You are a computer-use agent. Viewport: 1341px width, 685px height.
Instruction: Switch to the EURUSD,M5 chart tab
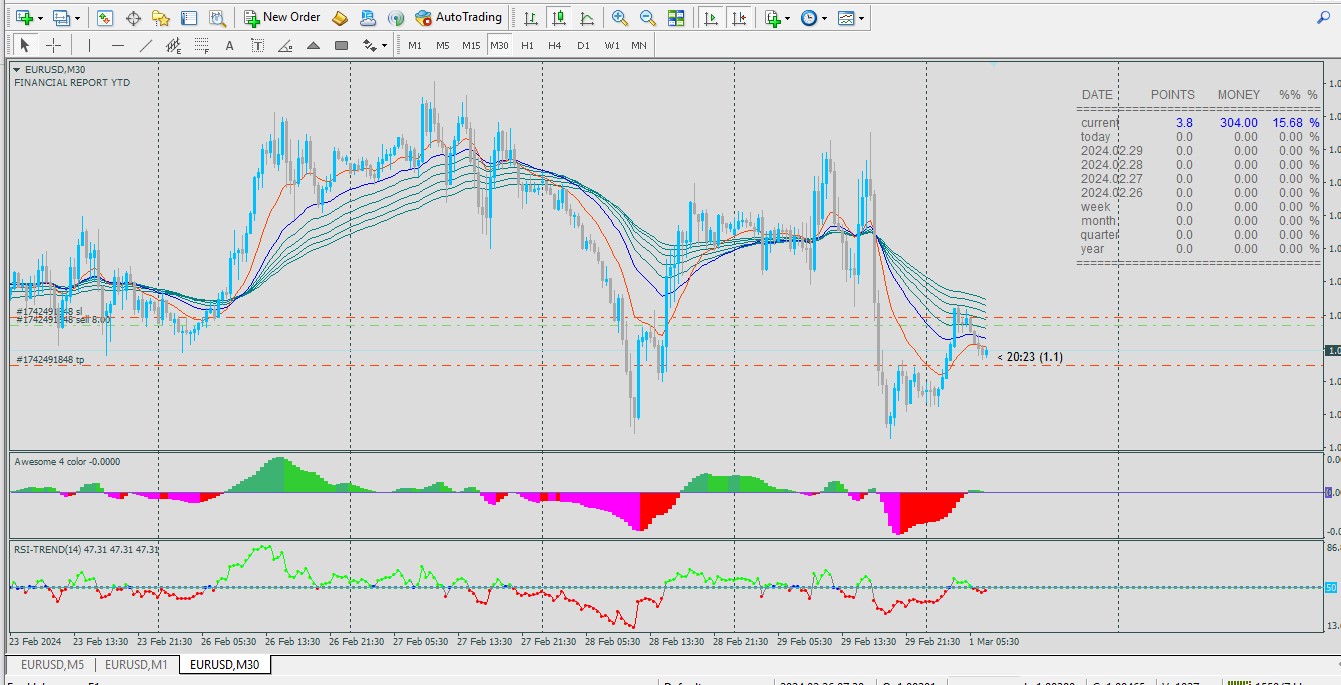click(x=51, y=664)
